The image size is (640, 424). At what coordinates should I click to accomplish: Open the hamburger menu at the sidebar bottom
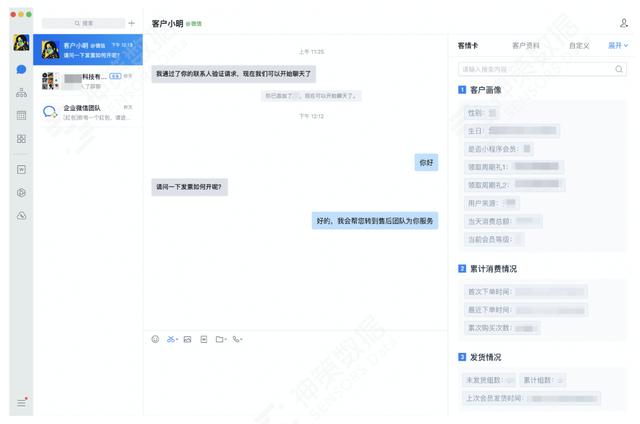click(22, 402)
